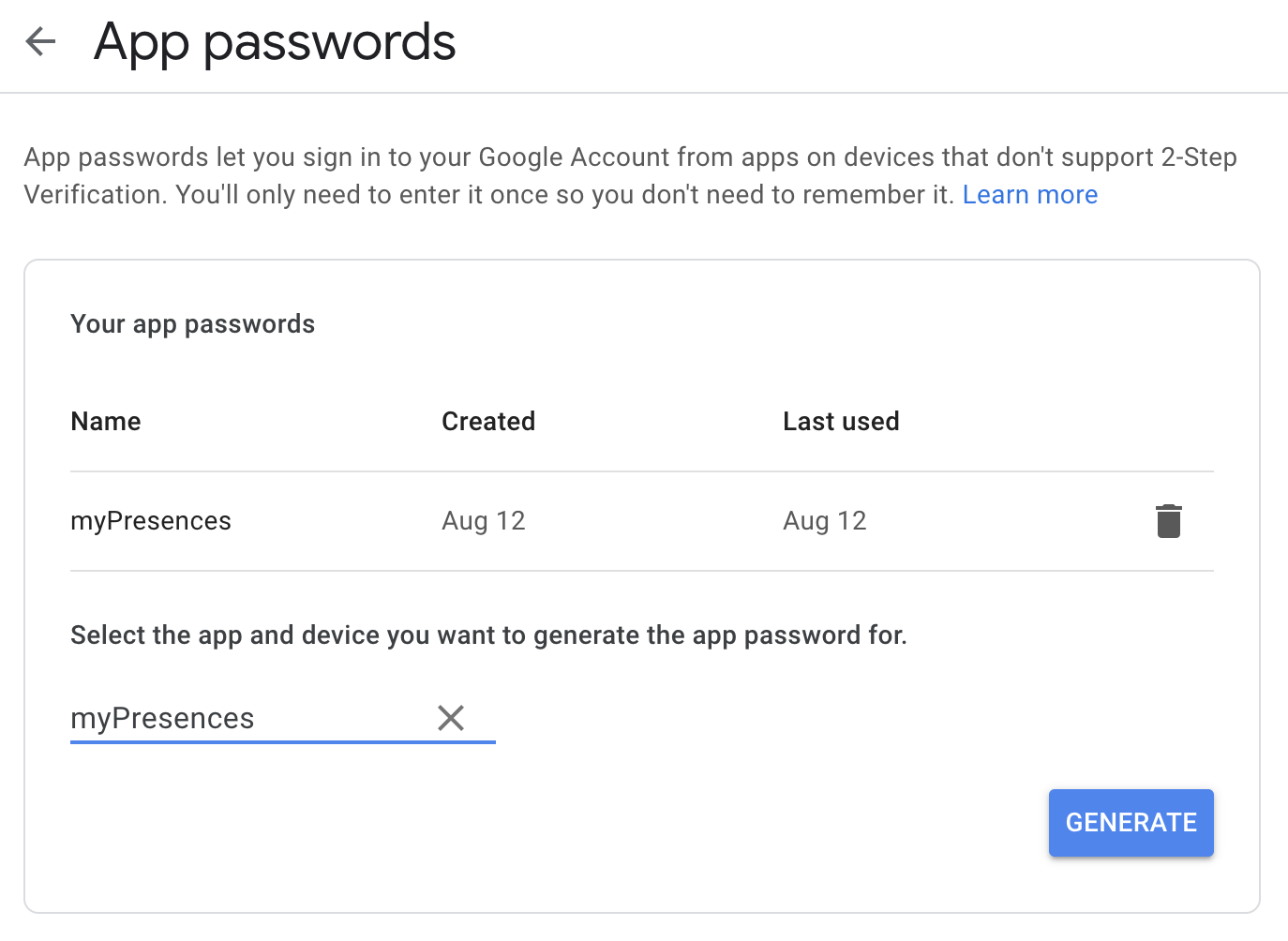Click the 2-Step text in description

[1199, 157]
